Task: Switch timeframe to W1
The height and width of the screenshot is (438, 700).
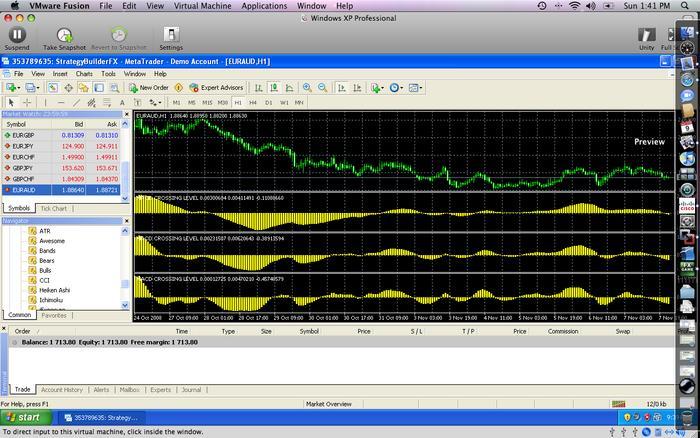Action: point(284,103)
